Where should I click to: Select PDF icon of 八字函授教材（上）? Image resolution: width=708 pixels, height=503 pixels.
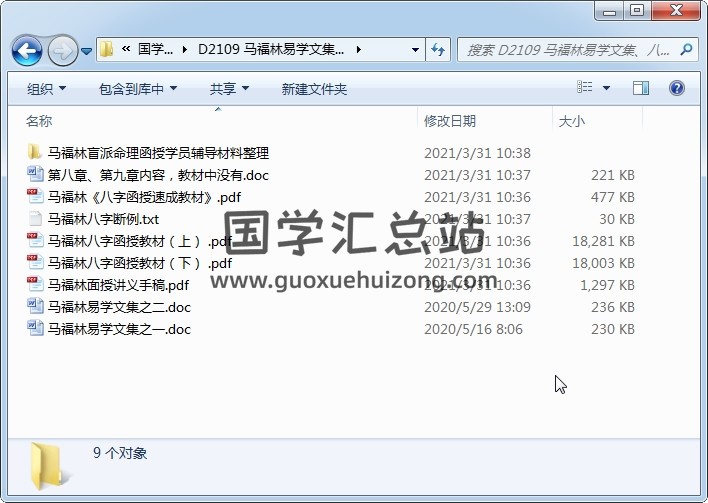point(35,240)
